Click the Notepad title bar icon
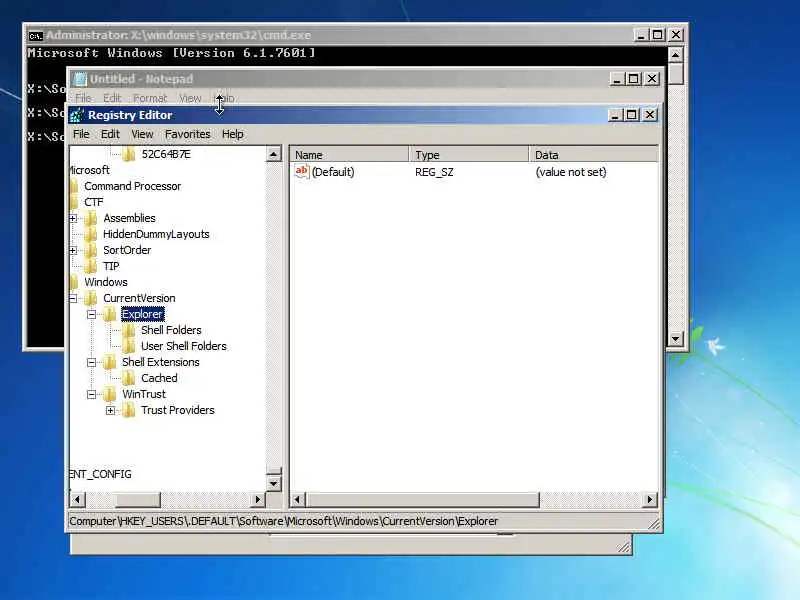The height and width of the screenshot is (600, 800). pyautogui.click(x=80, y=79)
